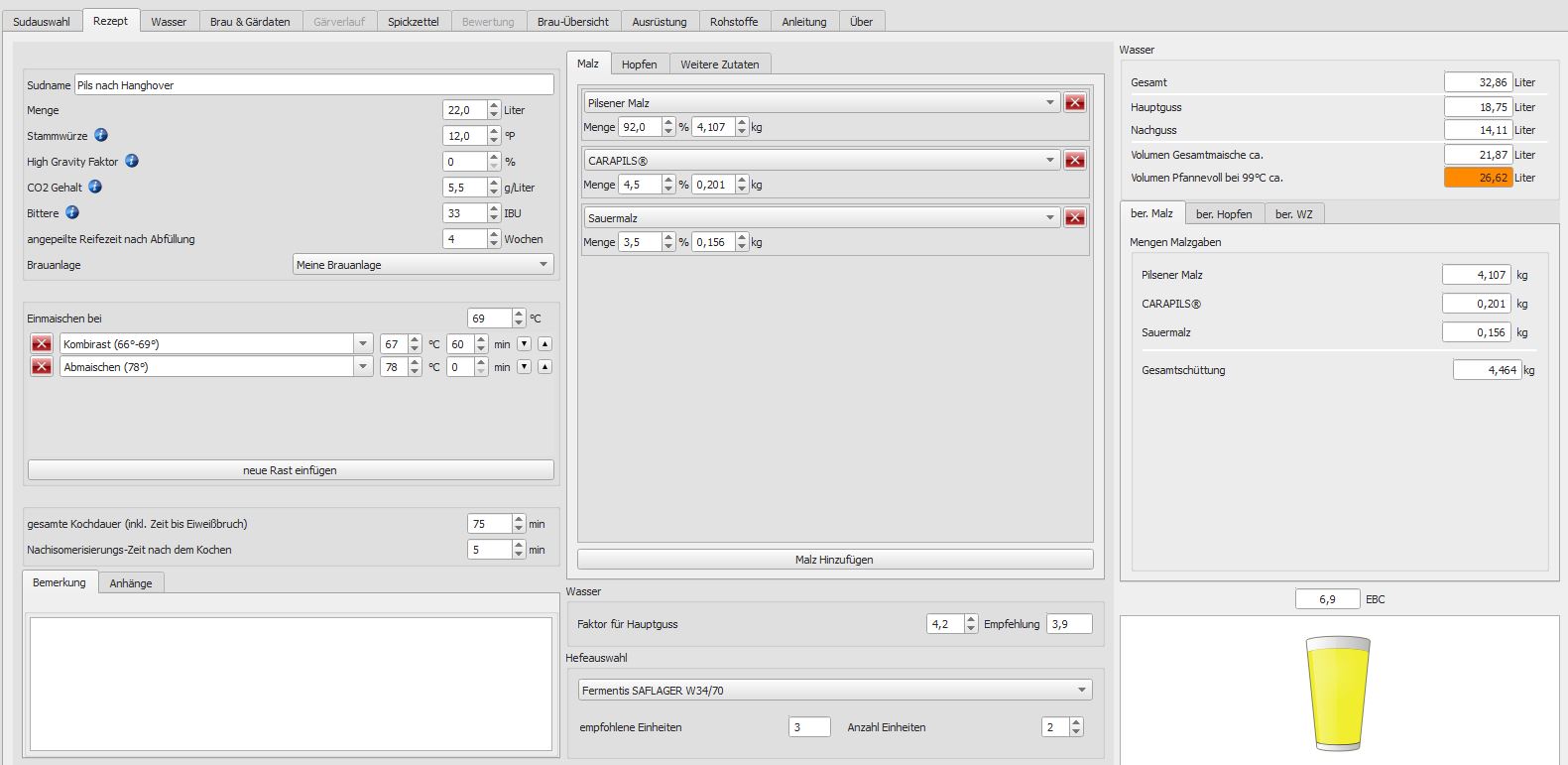Open the CO2 Gehalt info icon

coord(95,187)
